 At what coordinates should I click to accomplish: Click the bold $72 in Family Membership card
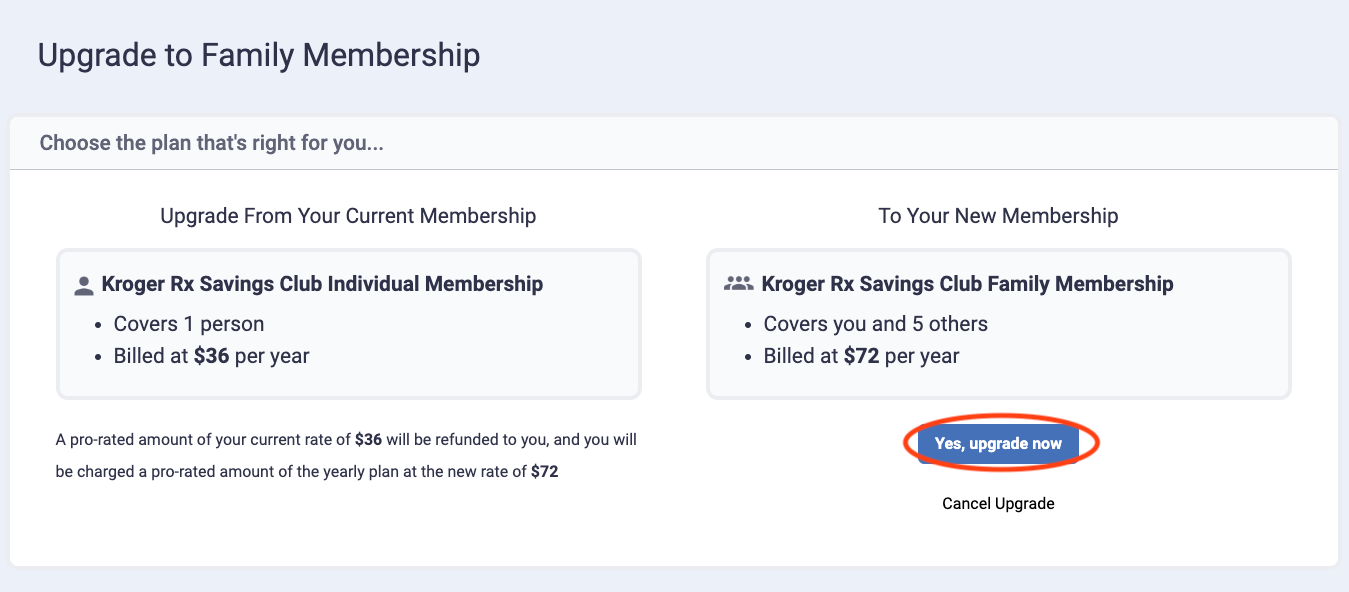[x=861, y=356]
